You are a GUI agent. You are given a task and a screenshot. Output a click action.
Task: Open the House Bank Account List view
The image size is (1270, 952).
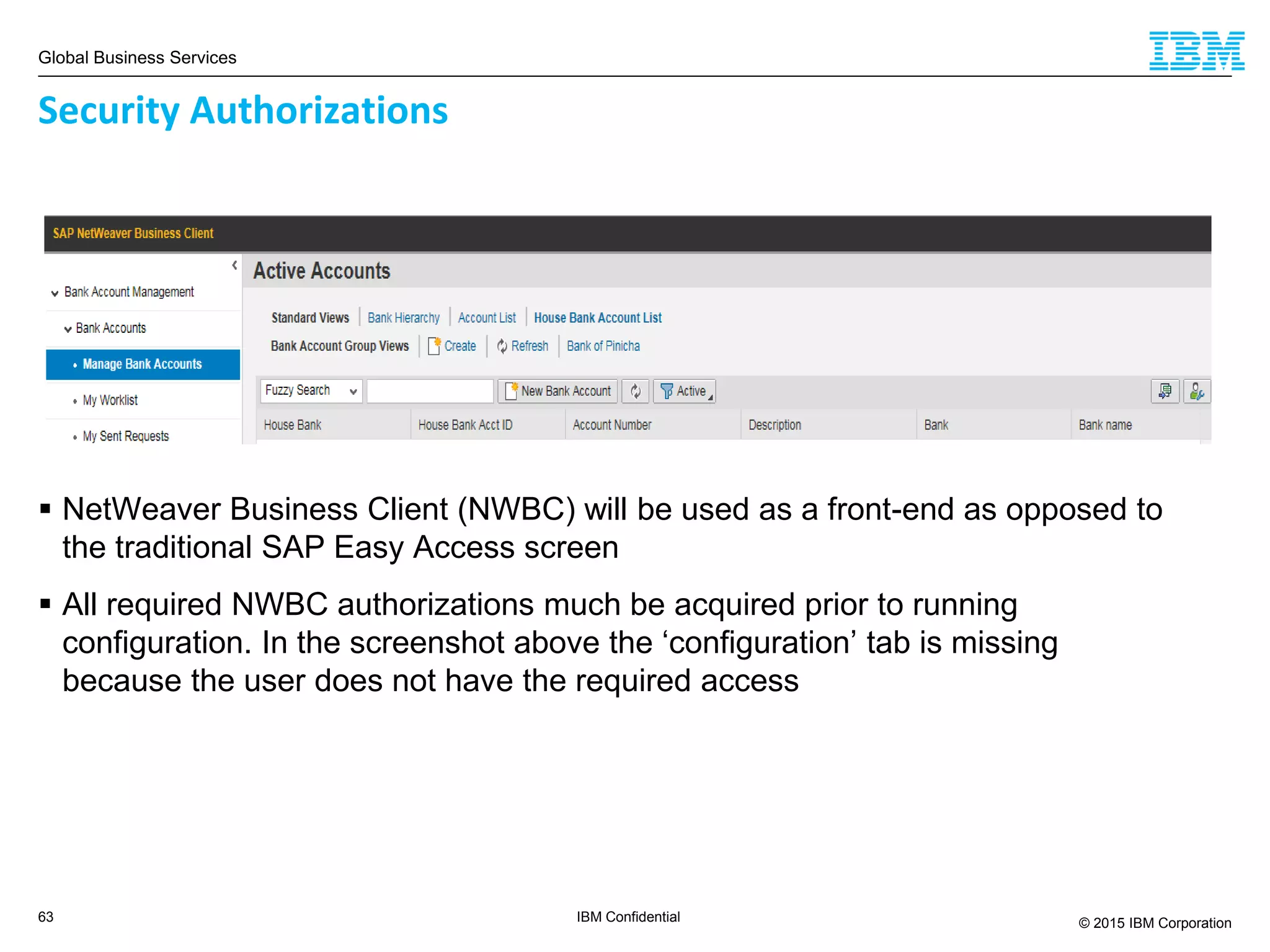pyautogui.click(x=598, y=318)
